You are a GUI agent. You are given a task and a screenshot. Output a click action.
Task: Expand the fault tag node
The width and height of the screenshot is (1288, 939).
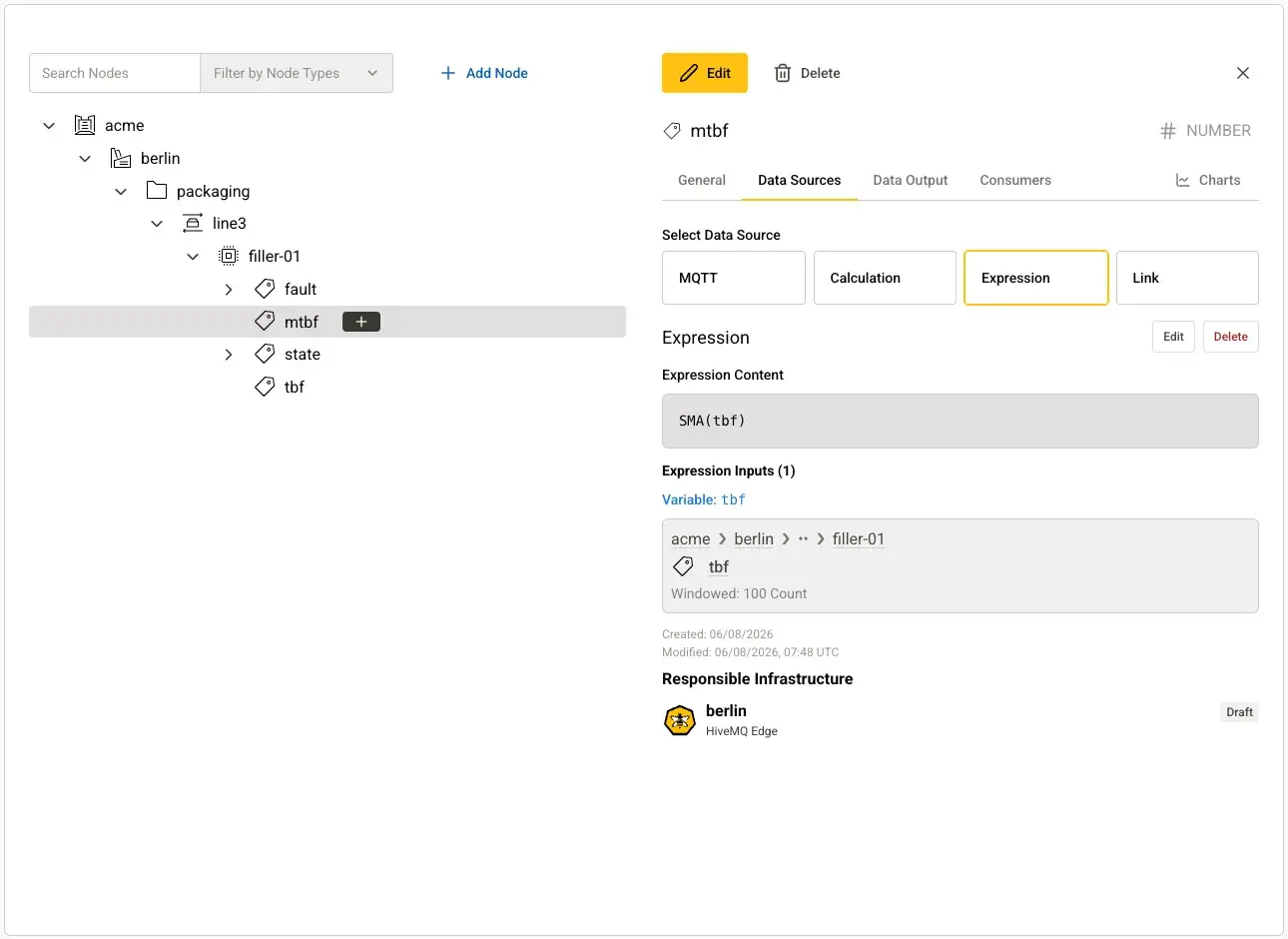pos(229,290)
